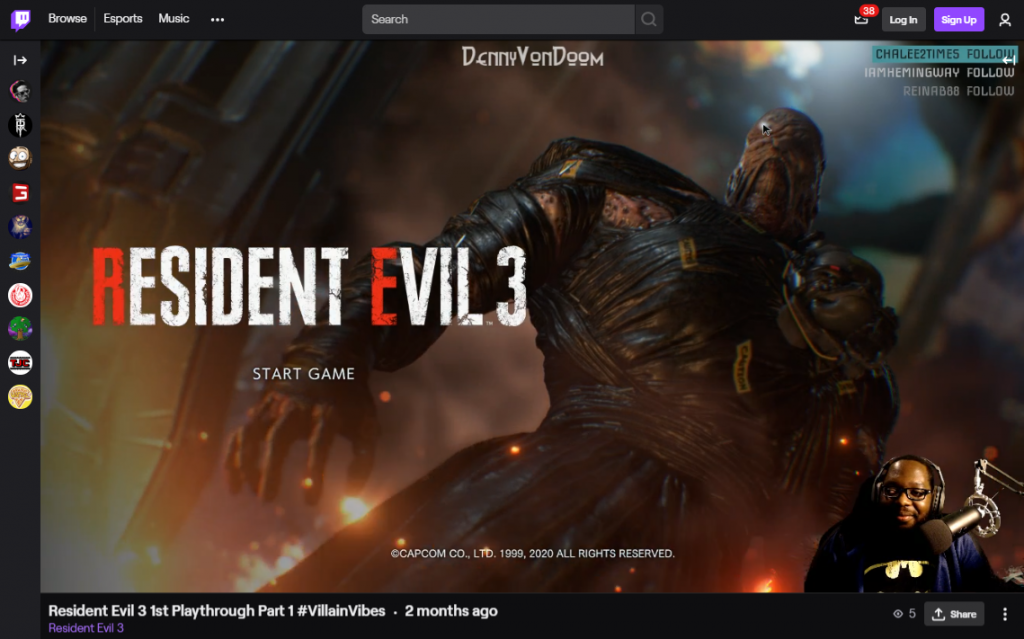Open the Twitch home logo
This screenshot has height=639, width=1024.
click(x=20, y=20)
